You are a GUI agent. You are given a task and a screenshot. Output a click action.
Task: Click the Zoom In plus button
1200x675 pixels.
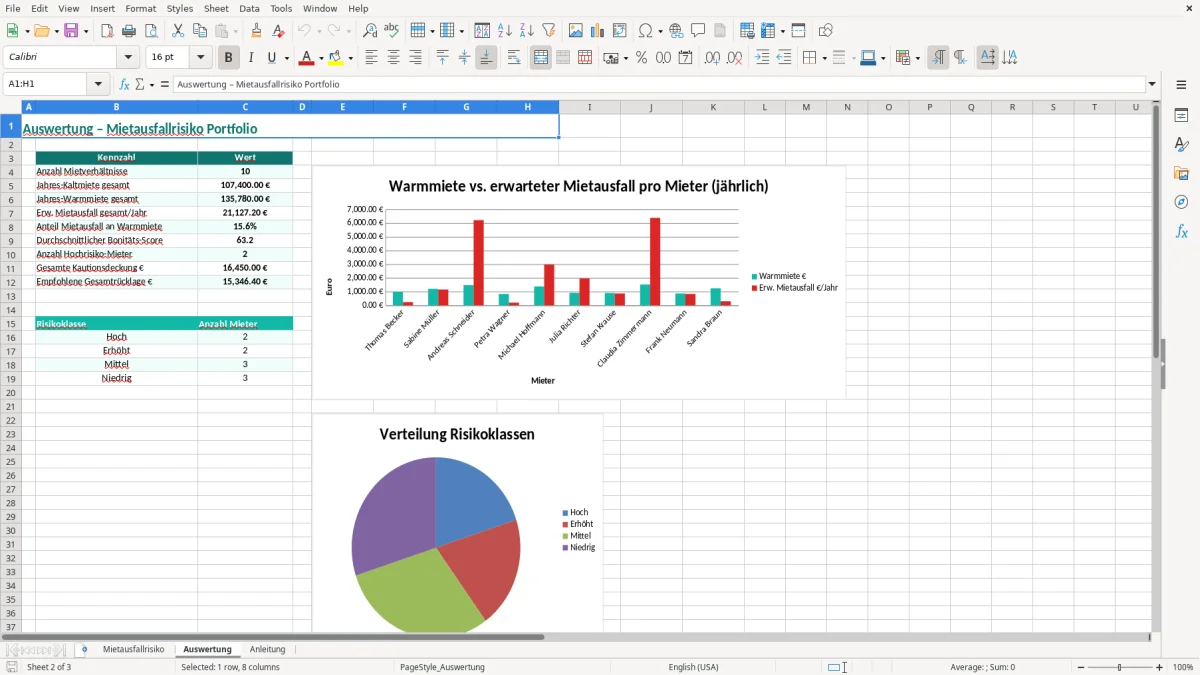tap(1160, 667)
